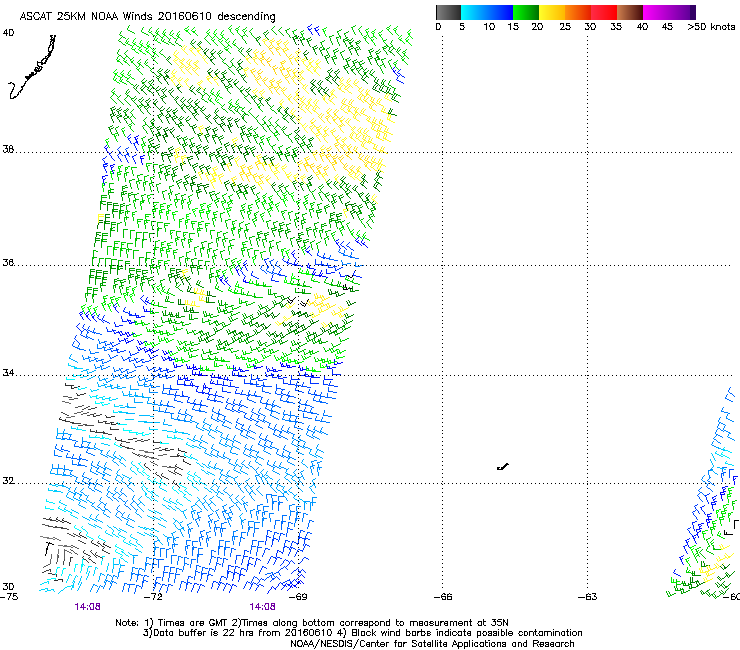Click the coastline outline near top left
Screen dimensions: 740x650
(x=32, y=67)
